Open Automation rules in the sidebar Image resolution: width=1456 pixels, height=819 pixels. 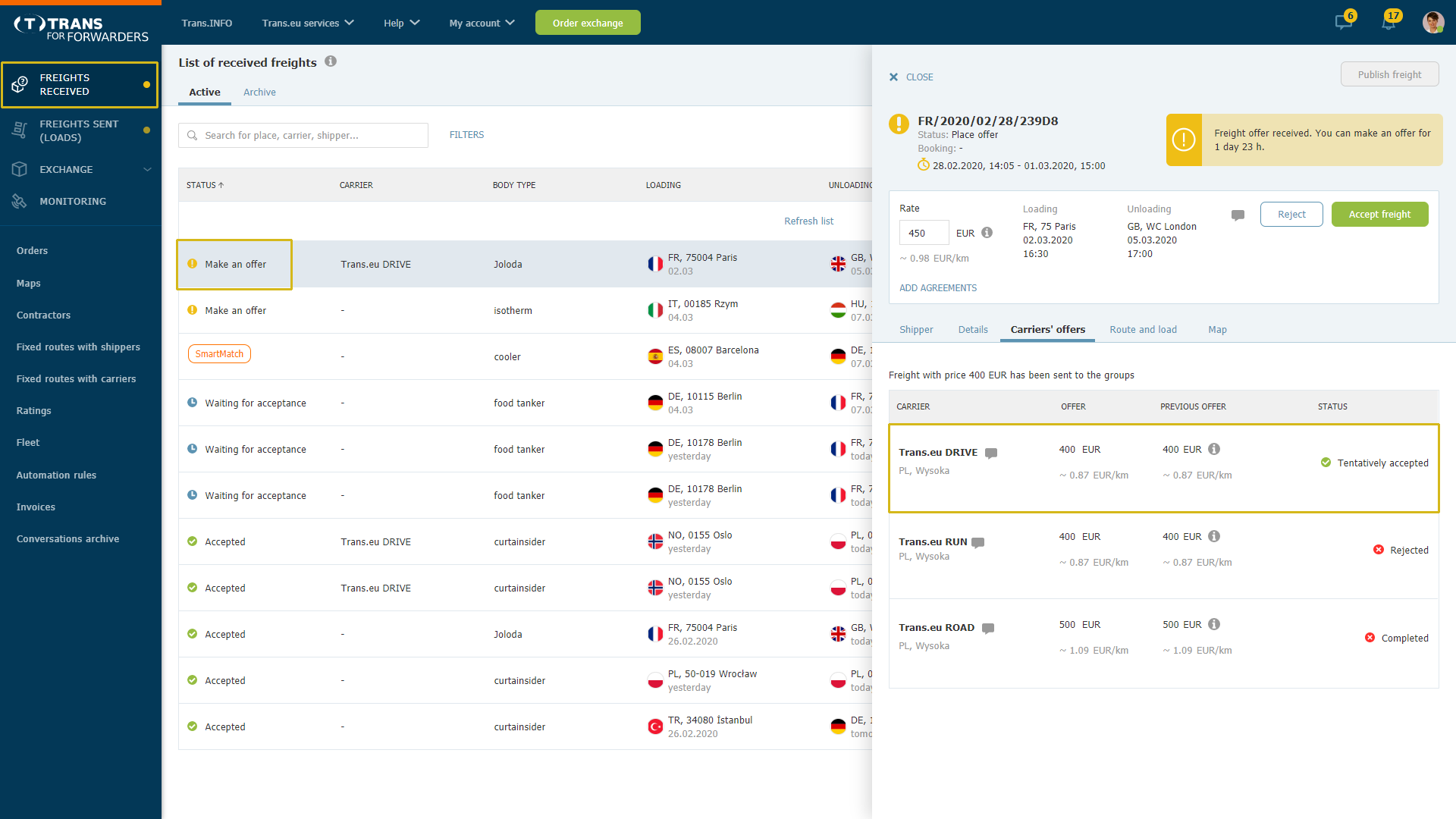tap(56, 475)
